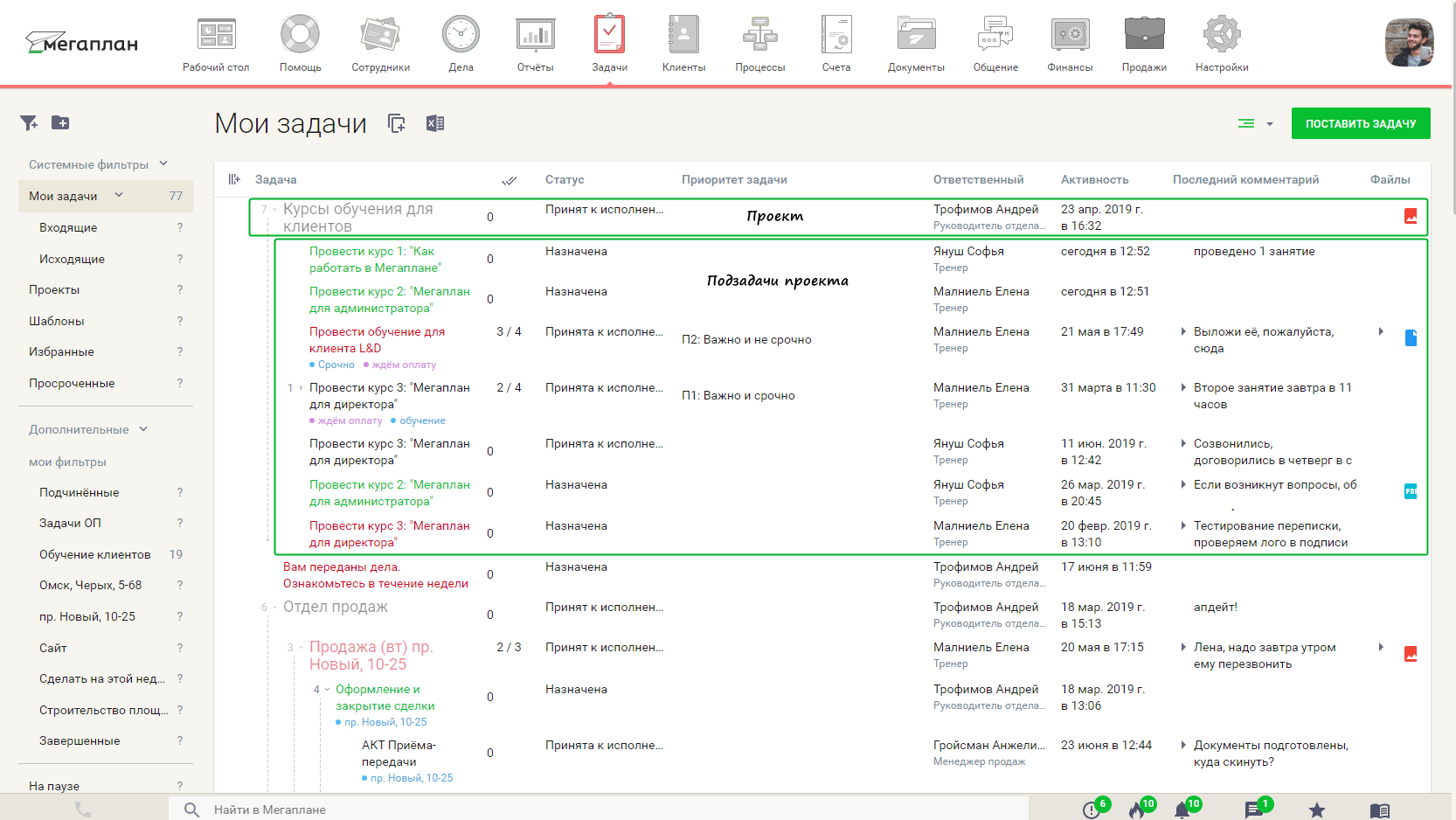
Task: Click the copy tasks icon next to title
Action: pos(397,124)
